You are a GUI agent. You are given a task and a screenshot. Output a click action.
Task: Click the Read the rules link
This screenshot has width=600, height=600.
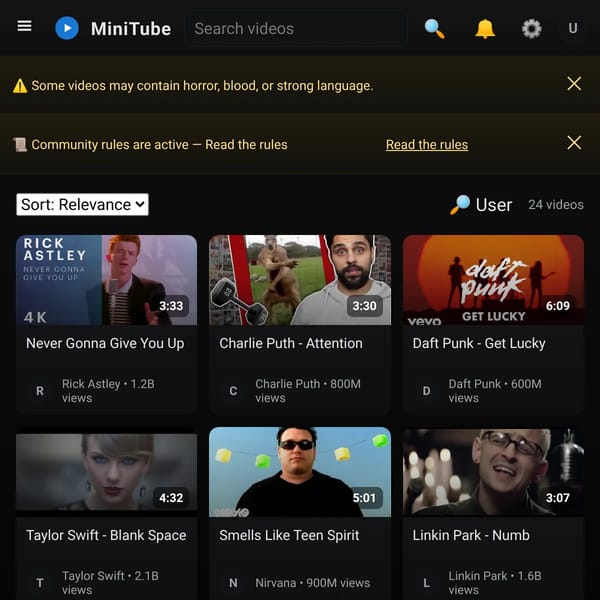pos(427,145)
